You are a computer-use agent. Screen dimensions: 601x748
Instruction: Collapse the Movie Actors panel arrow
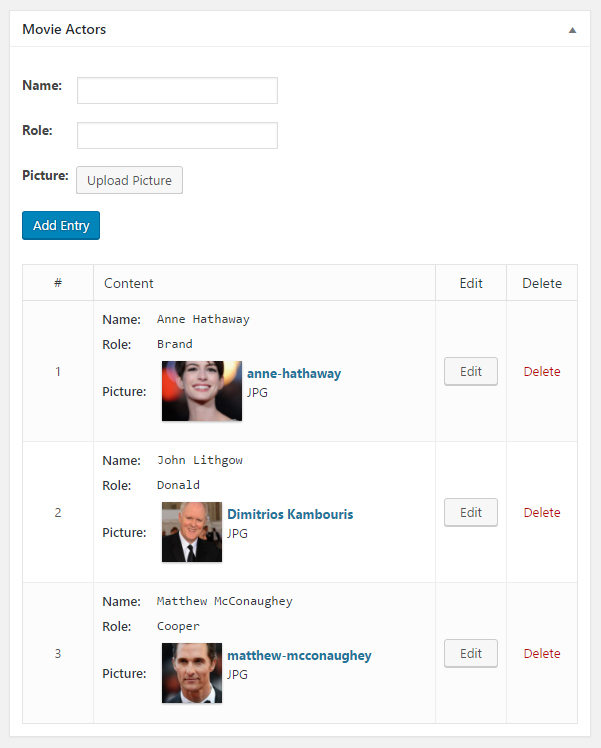[572, 30]
